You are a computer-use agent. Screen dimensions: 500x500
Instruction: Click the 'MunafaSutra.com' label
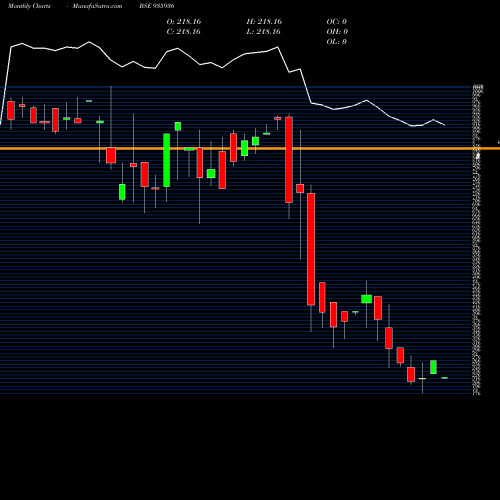pos(97,6)
